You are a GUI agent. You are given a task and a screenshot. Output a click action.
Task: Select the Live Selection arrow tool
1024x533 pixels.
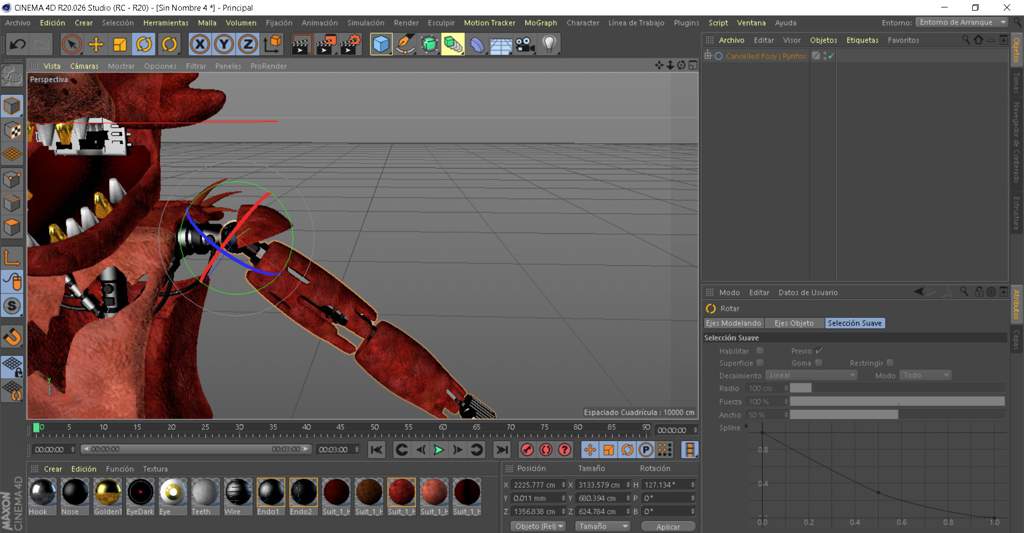coord(72,44)
